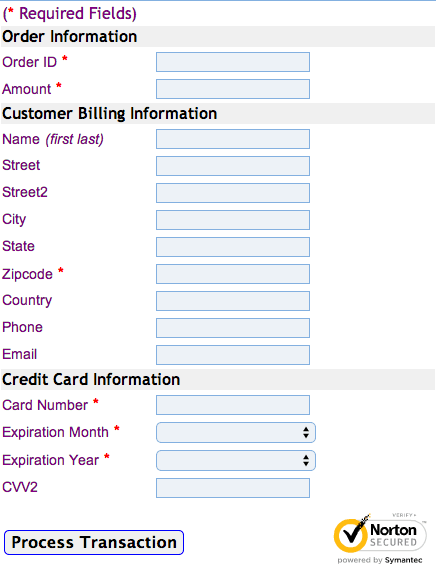The width and height of the screenshot is (436, 578).
Task: Select the Country text box
Action: click(233, 301)
